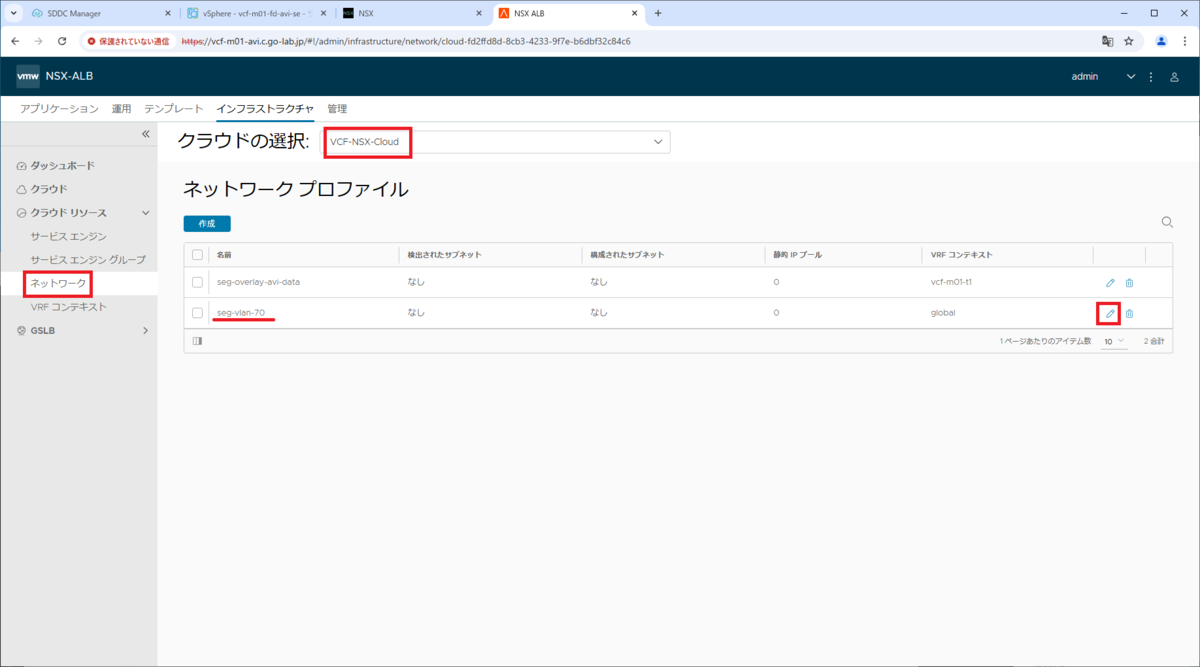Screen dimensions: 1200x667
Task: Open the cloud selection dropdown VCF-NSX-Cloud
Action: [x=496, y=142]
